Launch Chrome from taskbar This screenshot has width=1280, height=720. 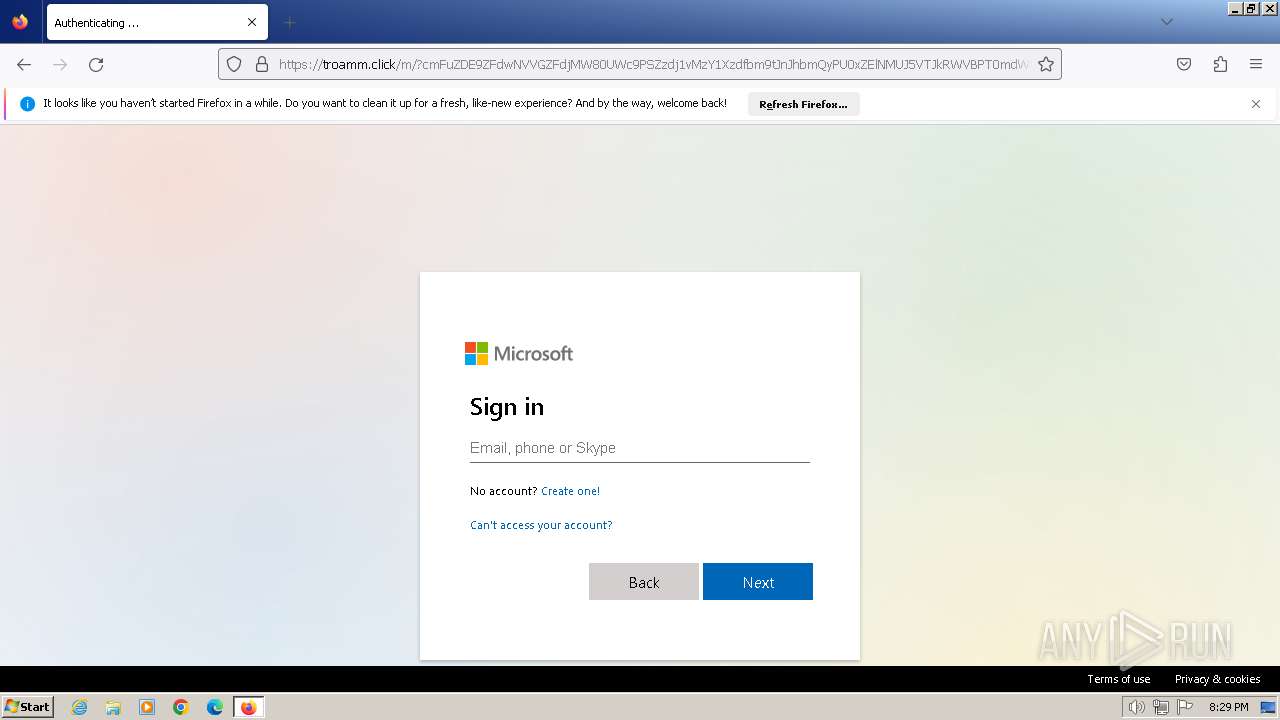[x=181, y=707]
